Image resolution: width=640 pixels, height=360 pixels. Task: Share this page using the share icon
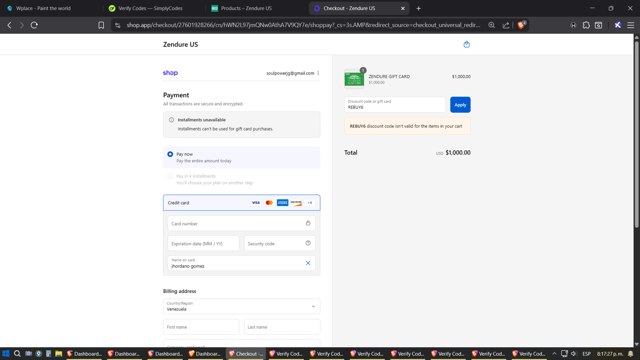click(506, 25)
